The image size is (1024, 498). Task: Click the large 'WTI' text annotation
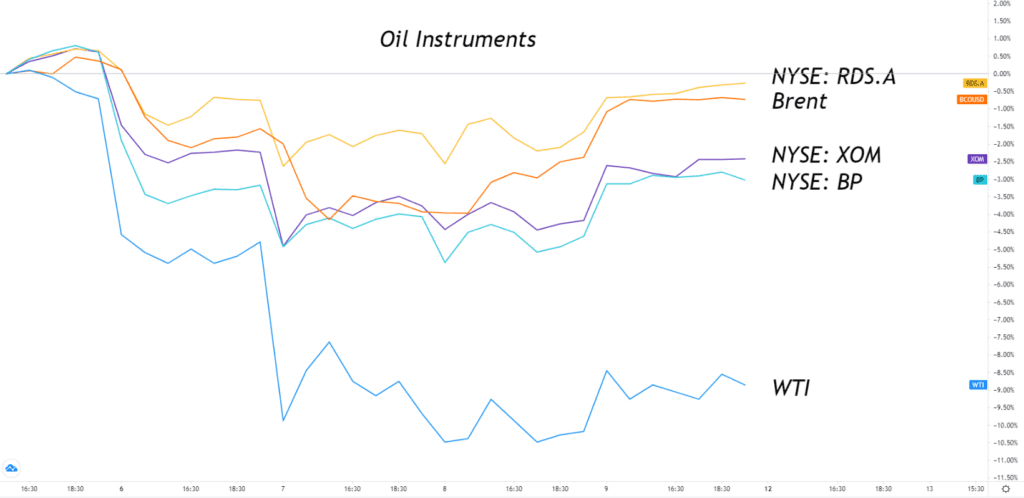(791, 388)
